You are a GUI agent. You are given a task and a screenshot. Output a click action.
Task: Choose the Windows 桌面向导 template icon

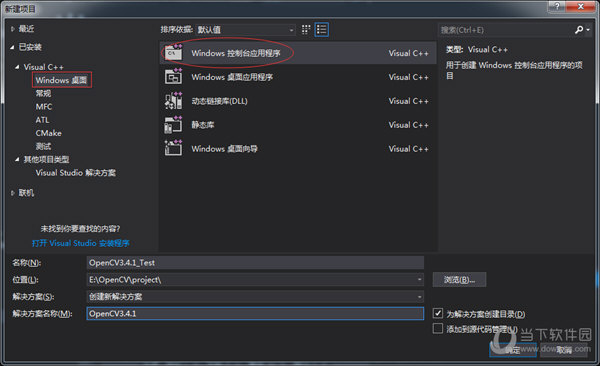(173, 149)
